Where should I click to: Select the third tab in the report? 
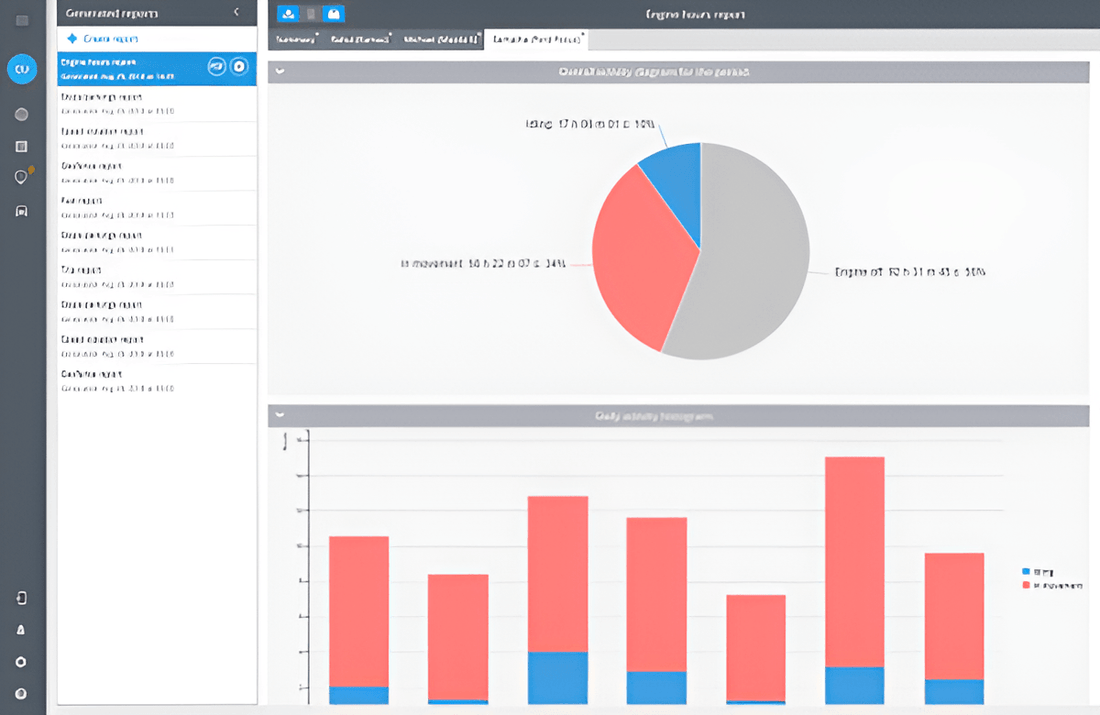tap(440, 39)
